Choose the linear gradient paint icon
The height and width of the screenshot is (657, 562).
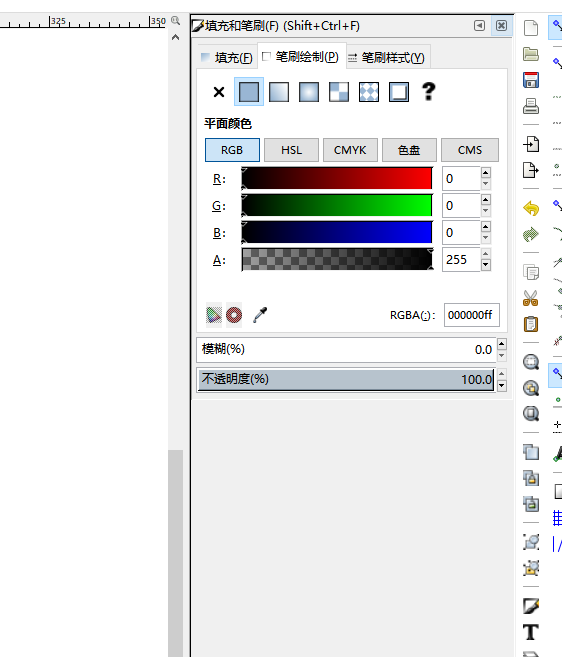coord(279,92)
